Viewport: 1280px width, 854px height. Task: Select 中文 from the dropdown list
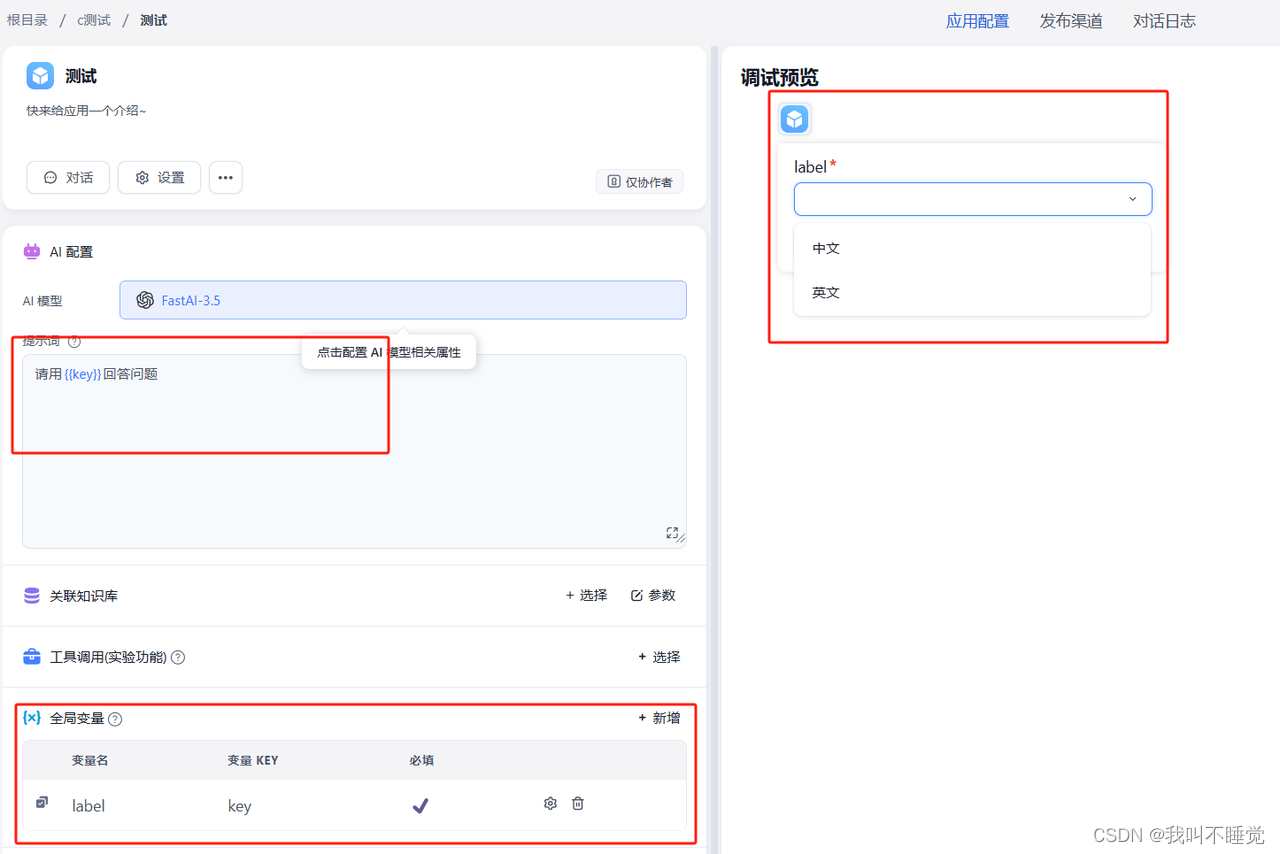coord(826,248)
